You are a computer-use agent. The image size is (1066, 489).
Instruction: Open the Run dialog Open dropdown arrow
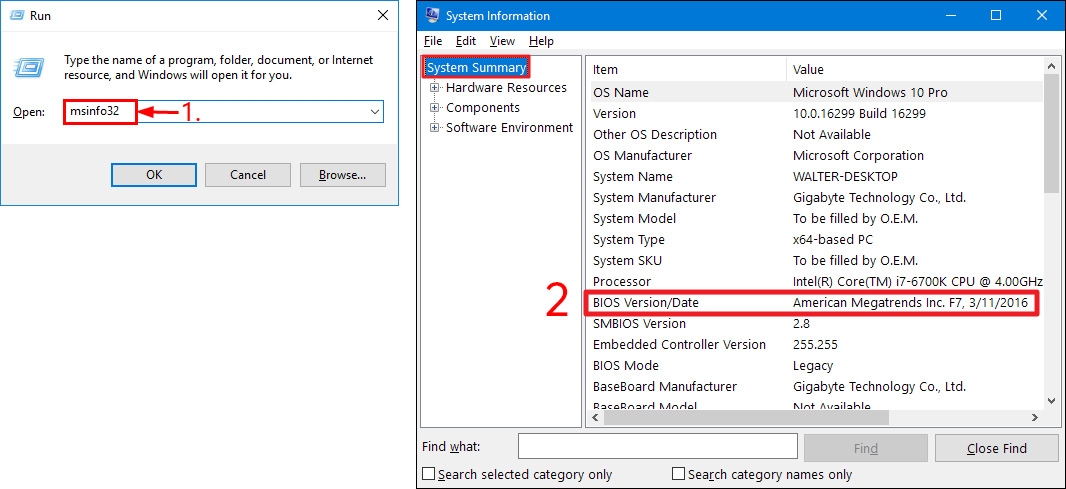375,112
